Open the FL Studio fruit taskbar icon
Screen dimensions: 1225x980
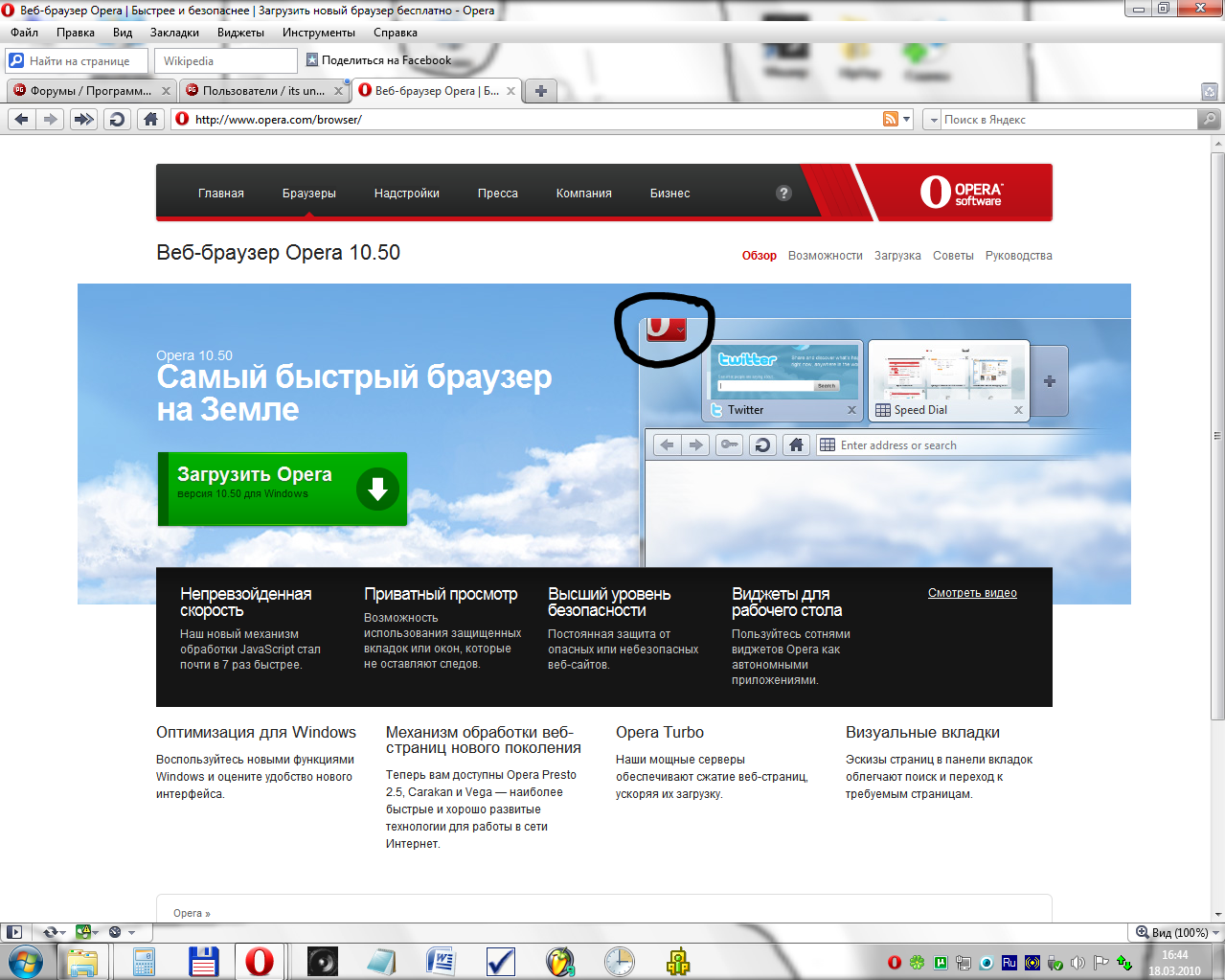tap(560, 961)
